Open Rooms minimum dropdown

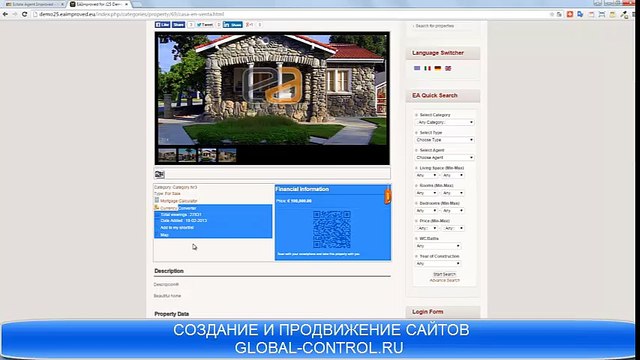coord(427,193)
